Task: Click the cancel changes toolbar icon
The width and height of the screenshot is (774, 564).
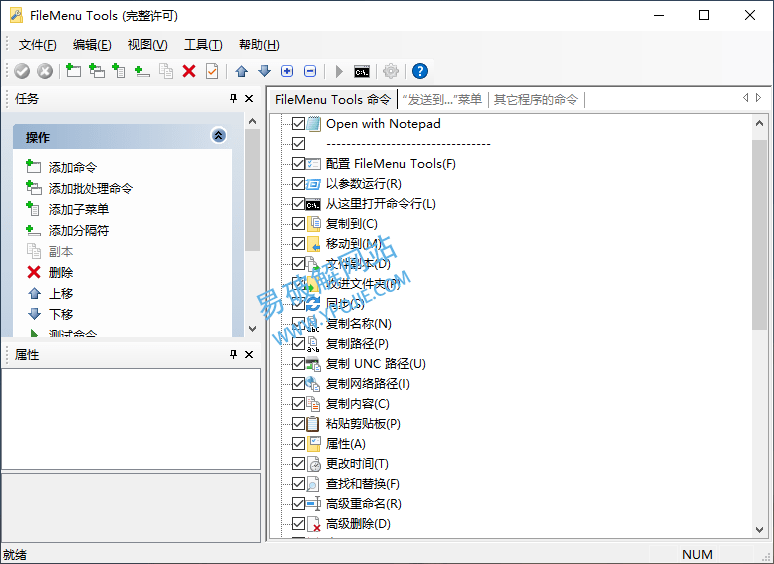Action: click(45, 72)
